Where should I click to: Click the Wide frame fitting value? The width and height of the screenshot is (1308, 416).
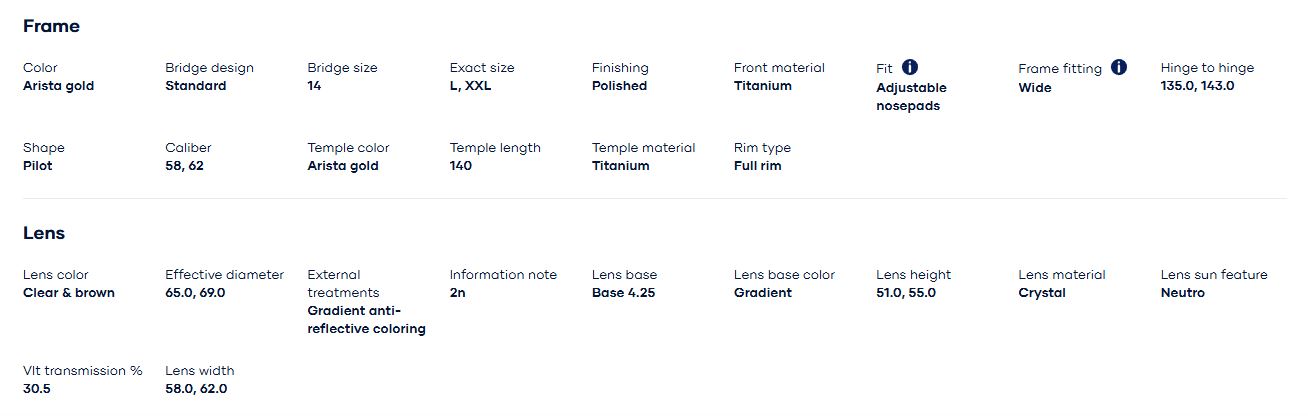tap(1034, 88)
